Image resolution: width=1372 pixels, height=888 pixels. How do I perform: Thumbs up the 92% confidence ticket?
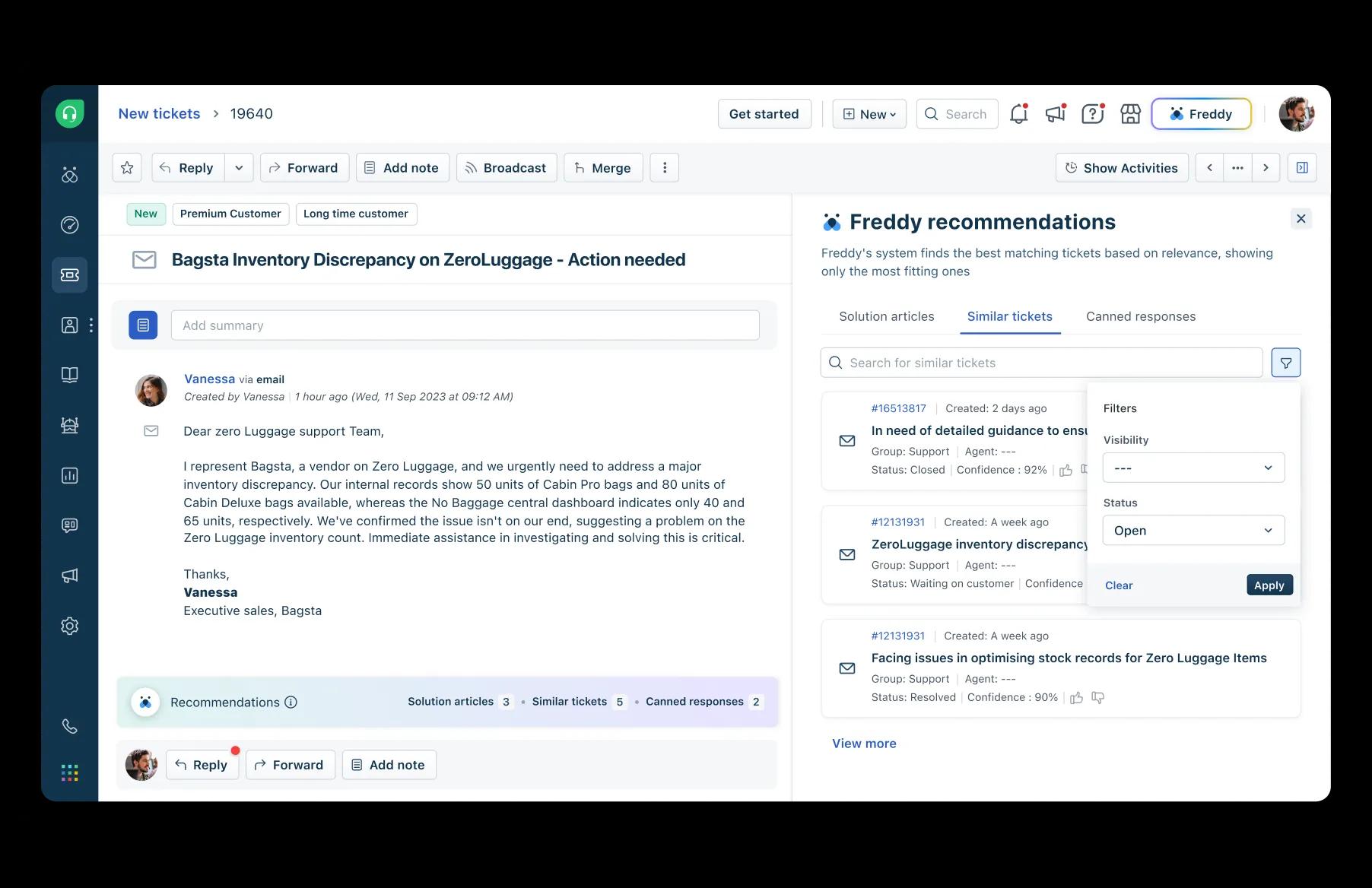[1066, 471]
